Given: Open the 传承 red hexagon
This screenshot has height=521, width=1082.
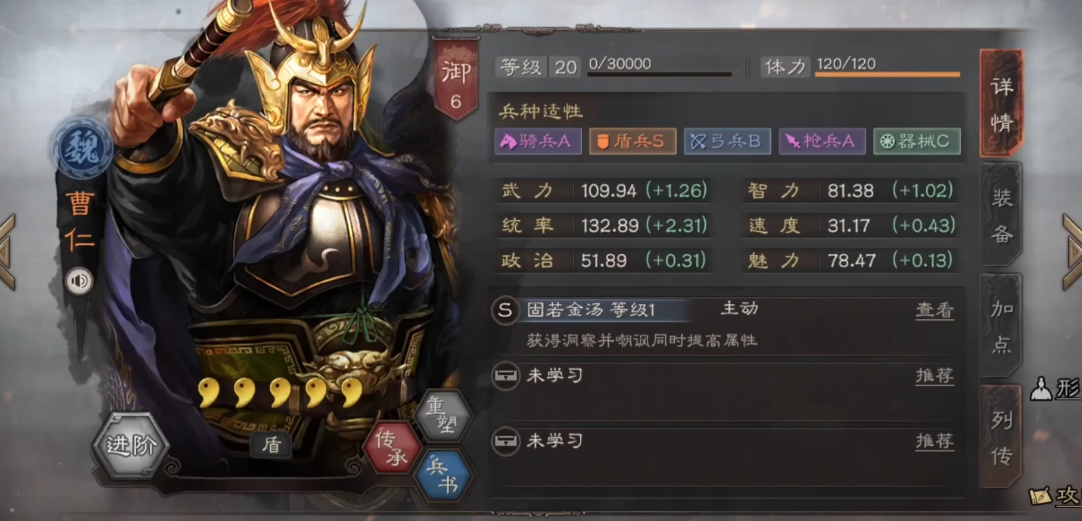Looking at the screenshot, I should click(393, 447).
